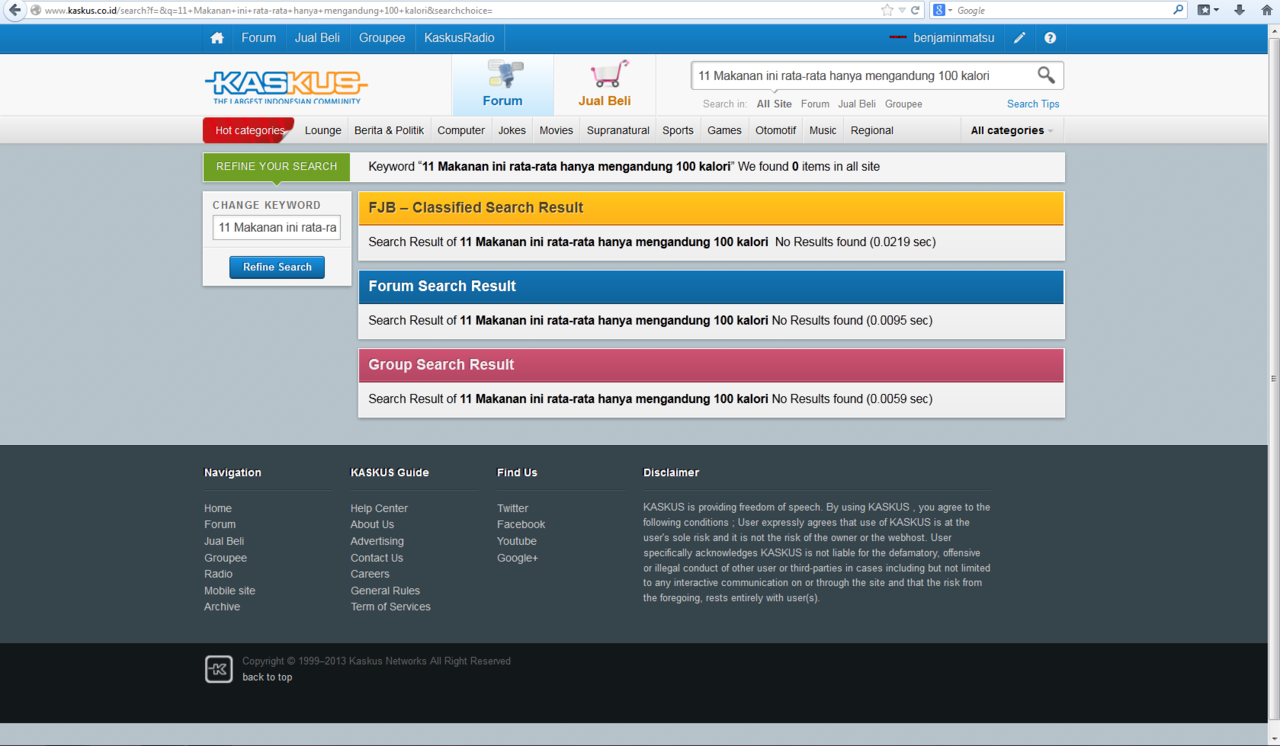
Task: Expand the All categories dropdown
Action: [1012, 130]
